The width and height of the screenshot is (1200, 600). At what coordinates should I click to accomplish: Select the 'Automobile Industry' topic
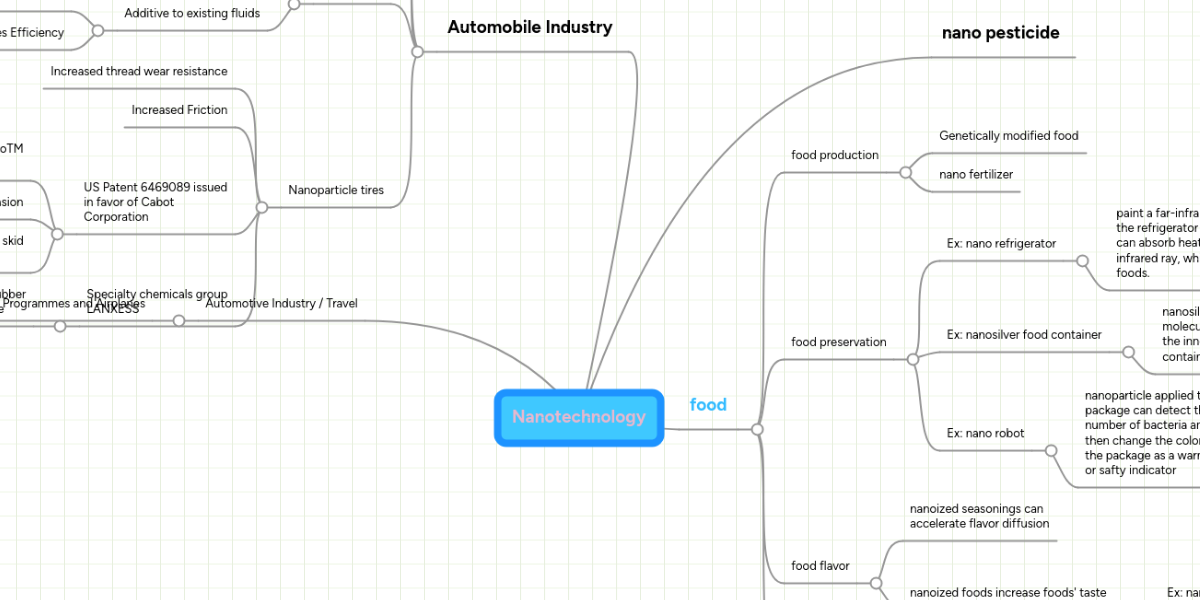coord(530,27)
